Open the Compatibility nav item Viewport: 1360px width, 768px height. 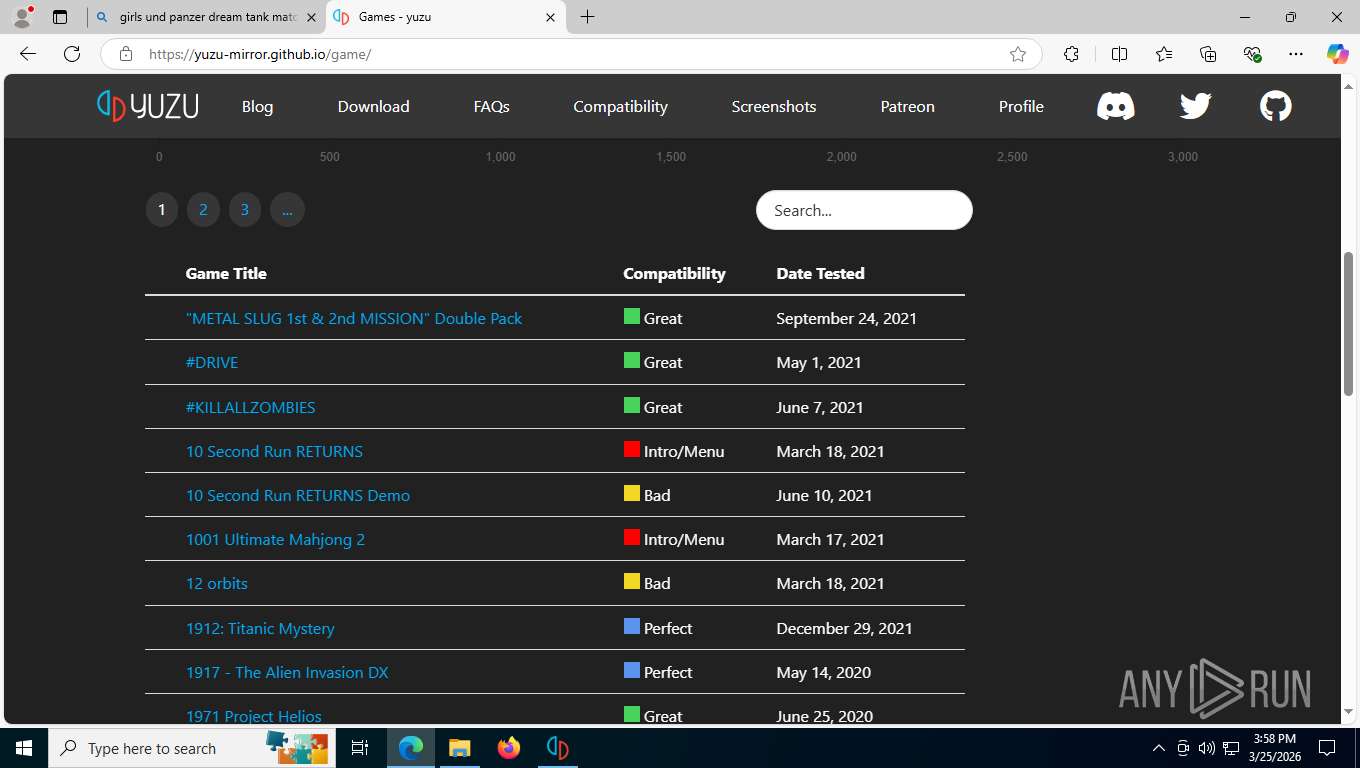pos(620,106)
